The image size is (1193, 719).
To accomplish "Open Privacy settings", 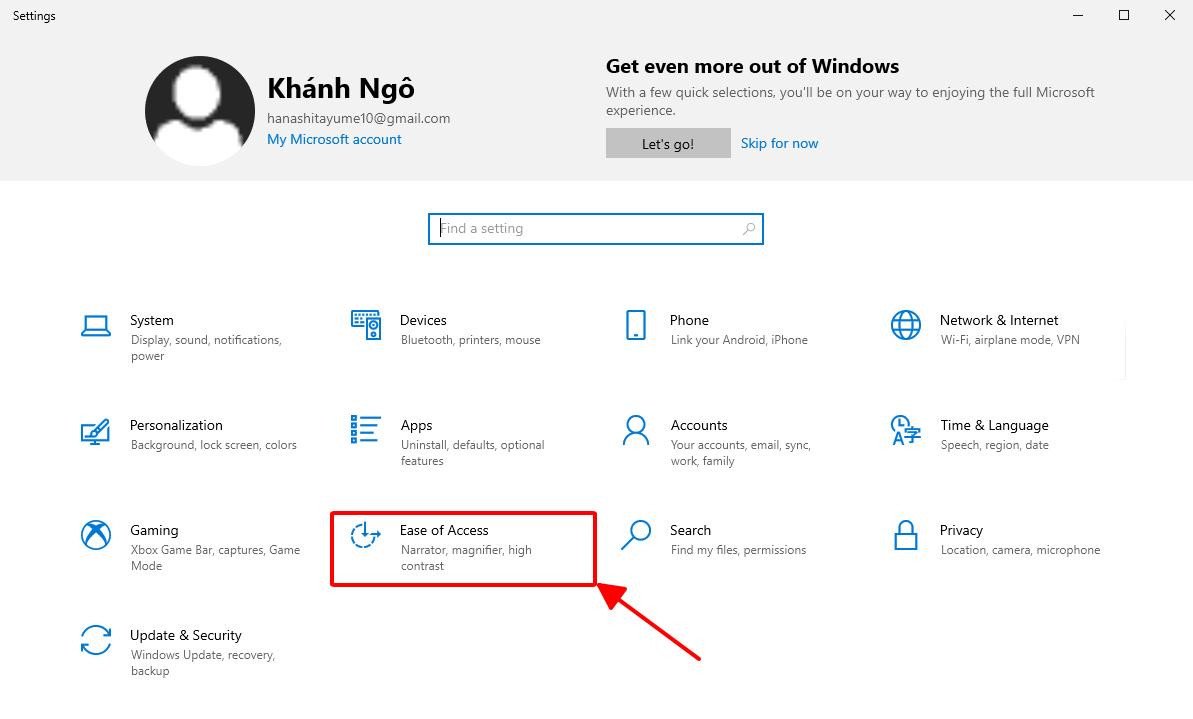I will pyautogui.click(x=961, y=540).
